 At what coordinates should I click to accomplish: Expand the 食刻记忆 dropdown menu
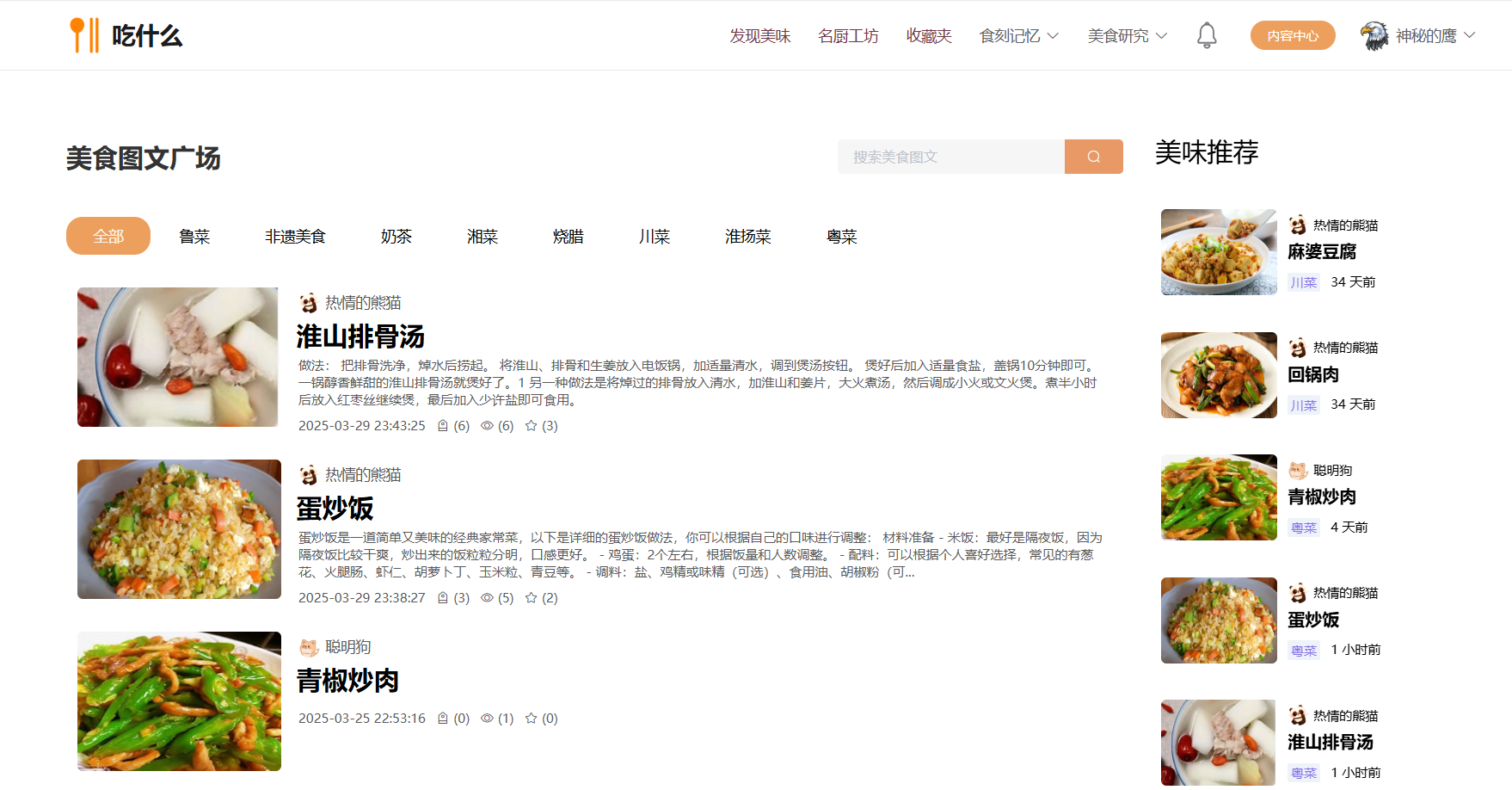tap(1019, 35)
